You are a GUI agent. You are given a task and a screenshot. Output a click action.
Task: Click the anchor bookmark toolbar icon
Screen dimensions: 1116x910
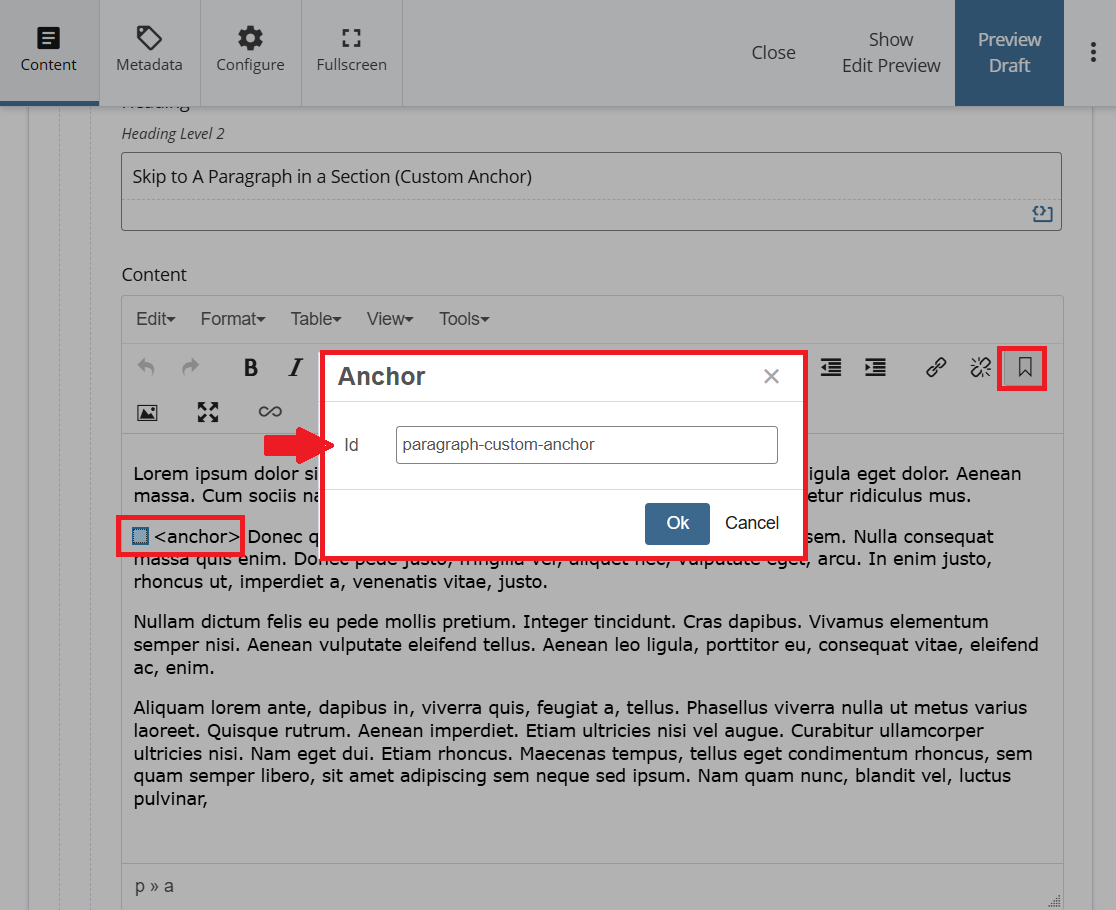point(1024,368)
